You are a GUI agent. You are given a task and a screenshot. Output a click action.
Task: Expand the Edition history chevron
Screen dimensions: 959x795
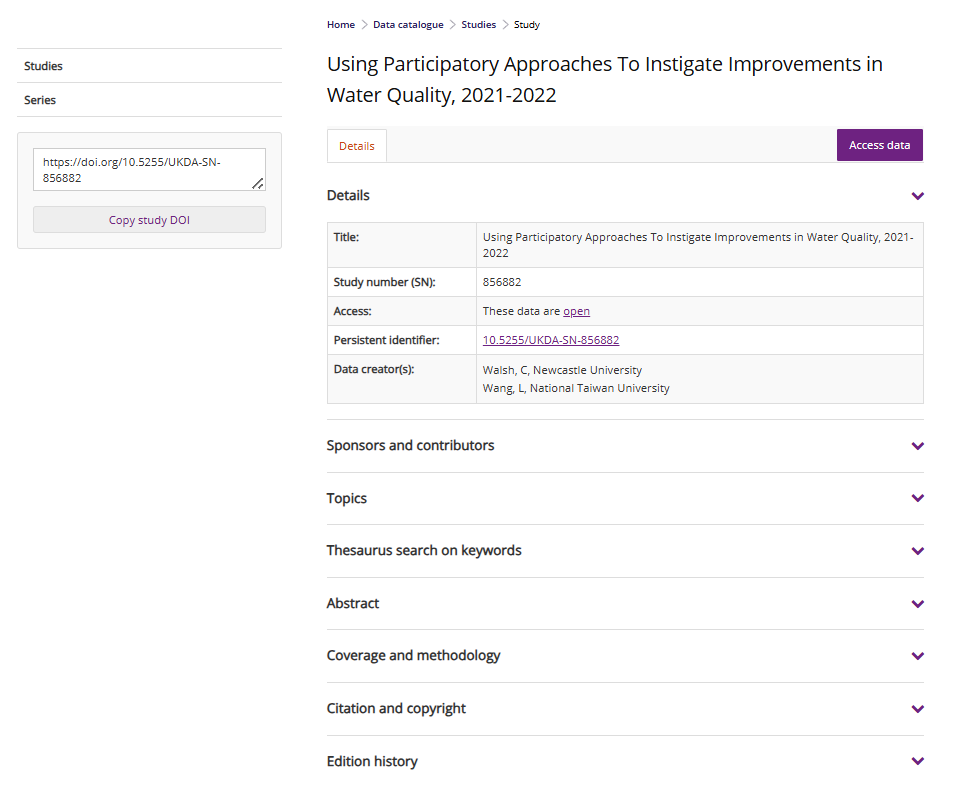tap(917, 762)
